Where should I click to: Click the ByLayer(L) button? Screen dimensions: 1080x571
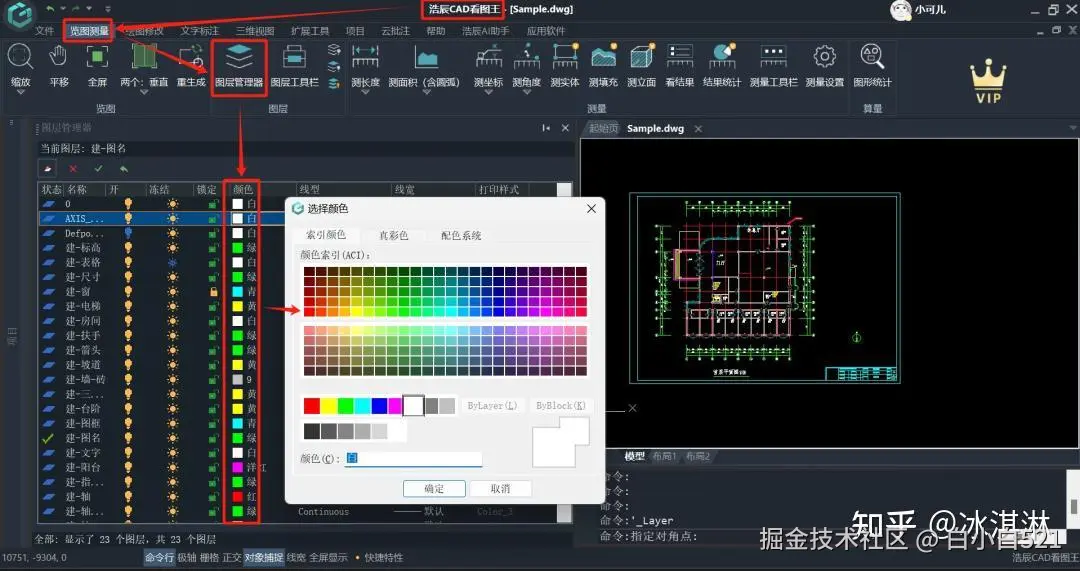(x=492, y=406)
